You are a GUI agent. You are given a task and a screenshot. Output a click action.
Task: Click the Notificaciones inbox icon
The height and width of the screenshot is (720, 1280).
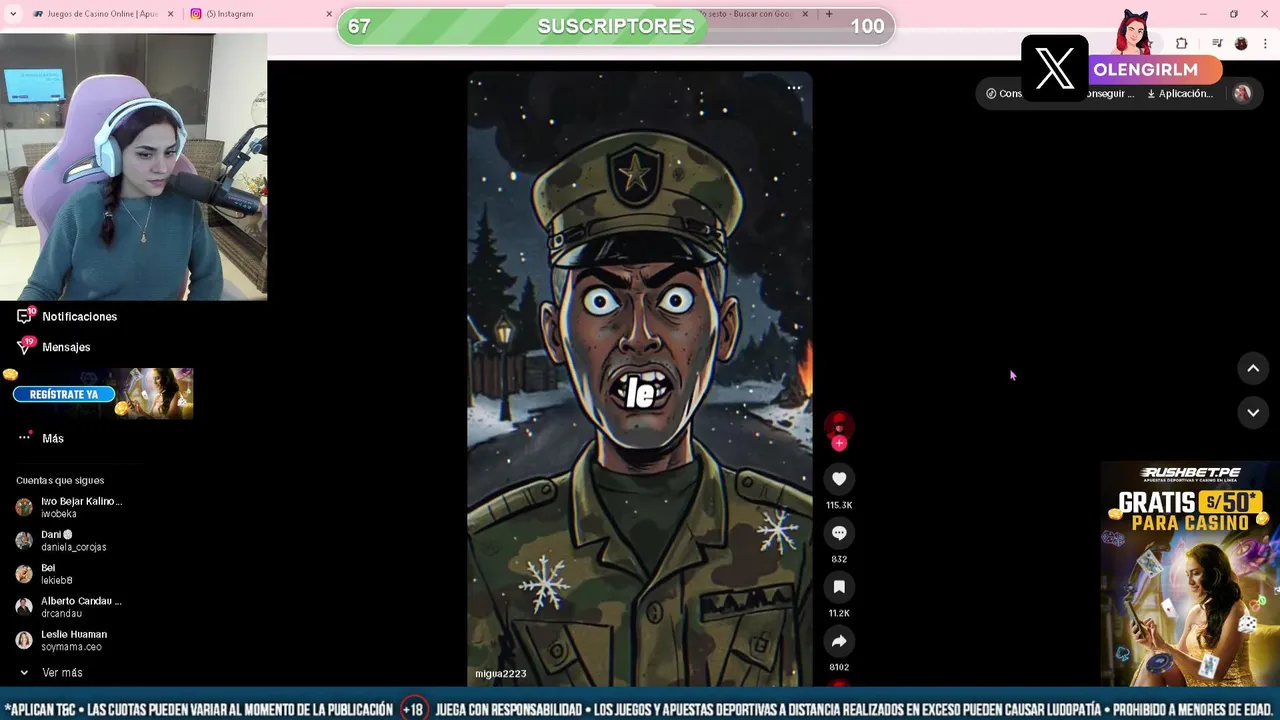pyautogui.click(x=24, y=316)
